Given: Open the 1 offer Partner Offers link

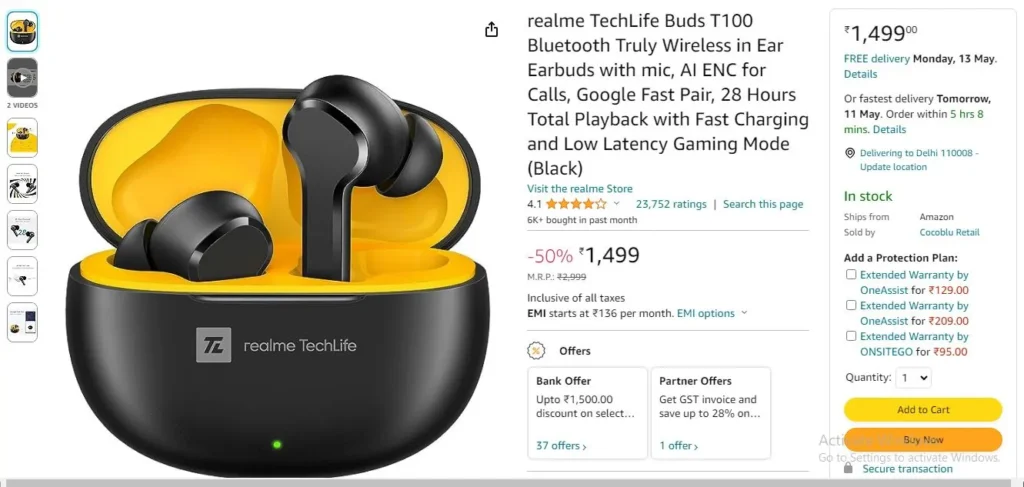Looking at the screenshot, I should tap(679, 446).
